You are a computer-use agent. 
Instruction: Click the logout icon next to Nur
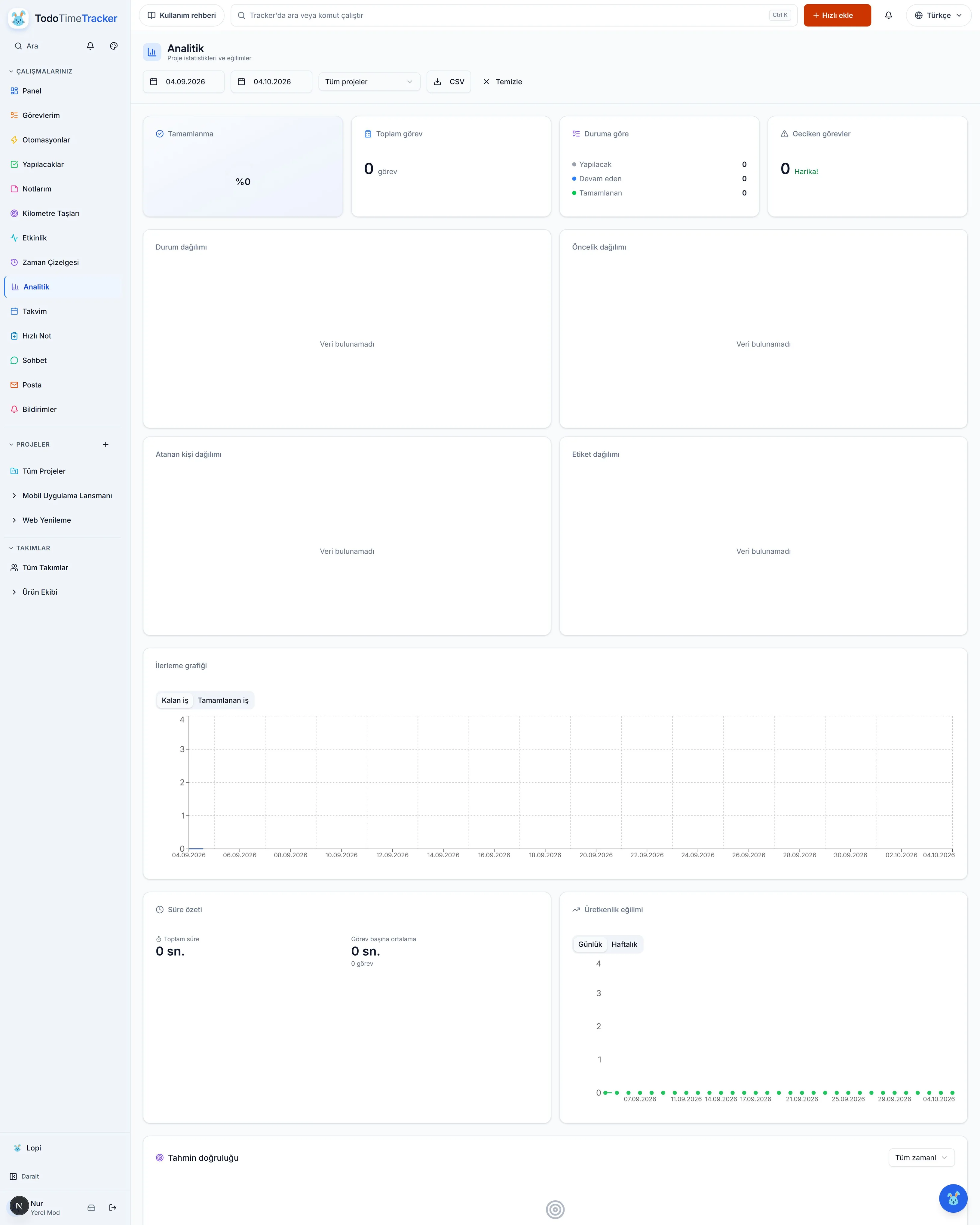(x=112, y=1207)
